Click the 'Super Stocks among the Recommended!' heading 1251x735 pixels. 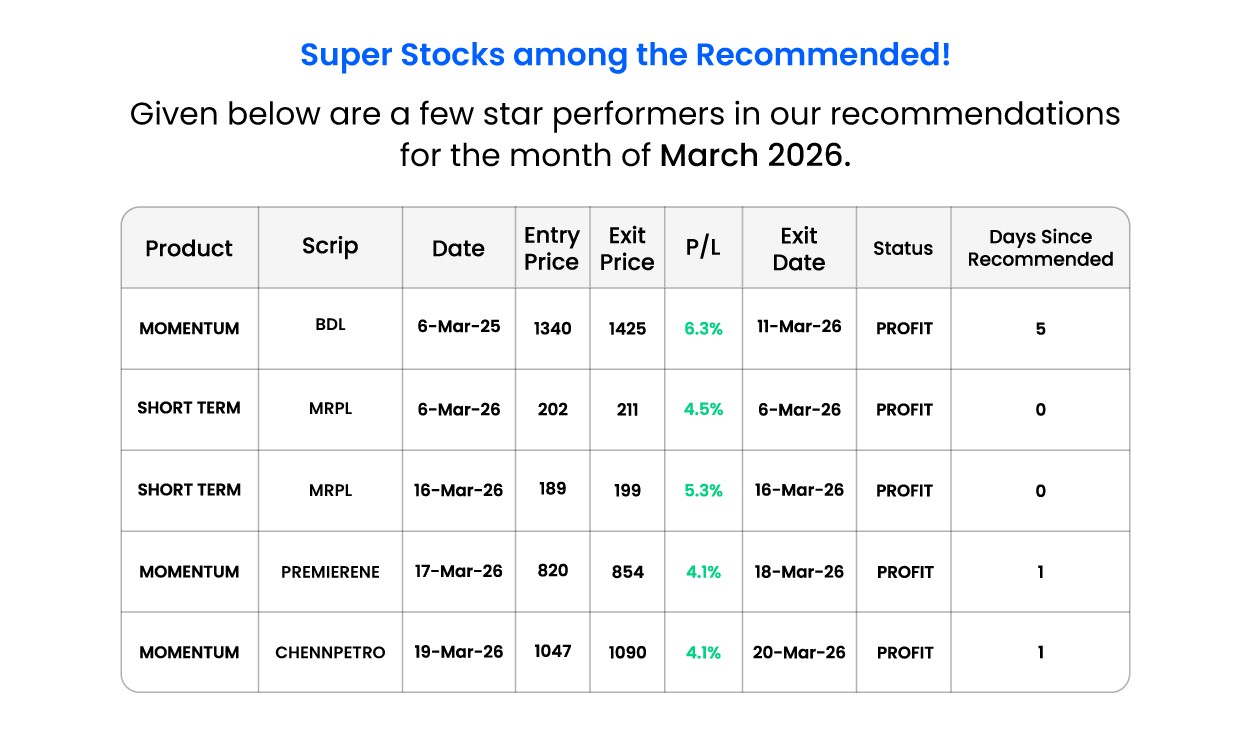(625, 55)
